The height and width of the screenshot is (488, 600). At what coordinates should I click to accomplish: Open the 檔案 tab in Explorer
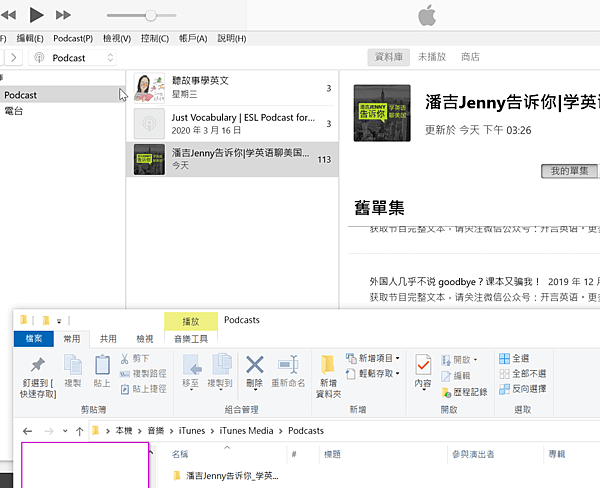pos(34,339)
